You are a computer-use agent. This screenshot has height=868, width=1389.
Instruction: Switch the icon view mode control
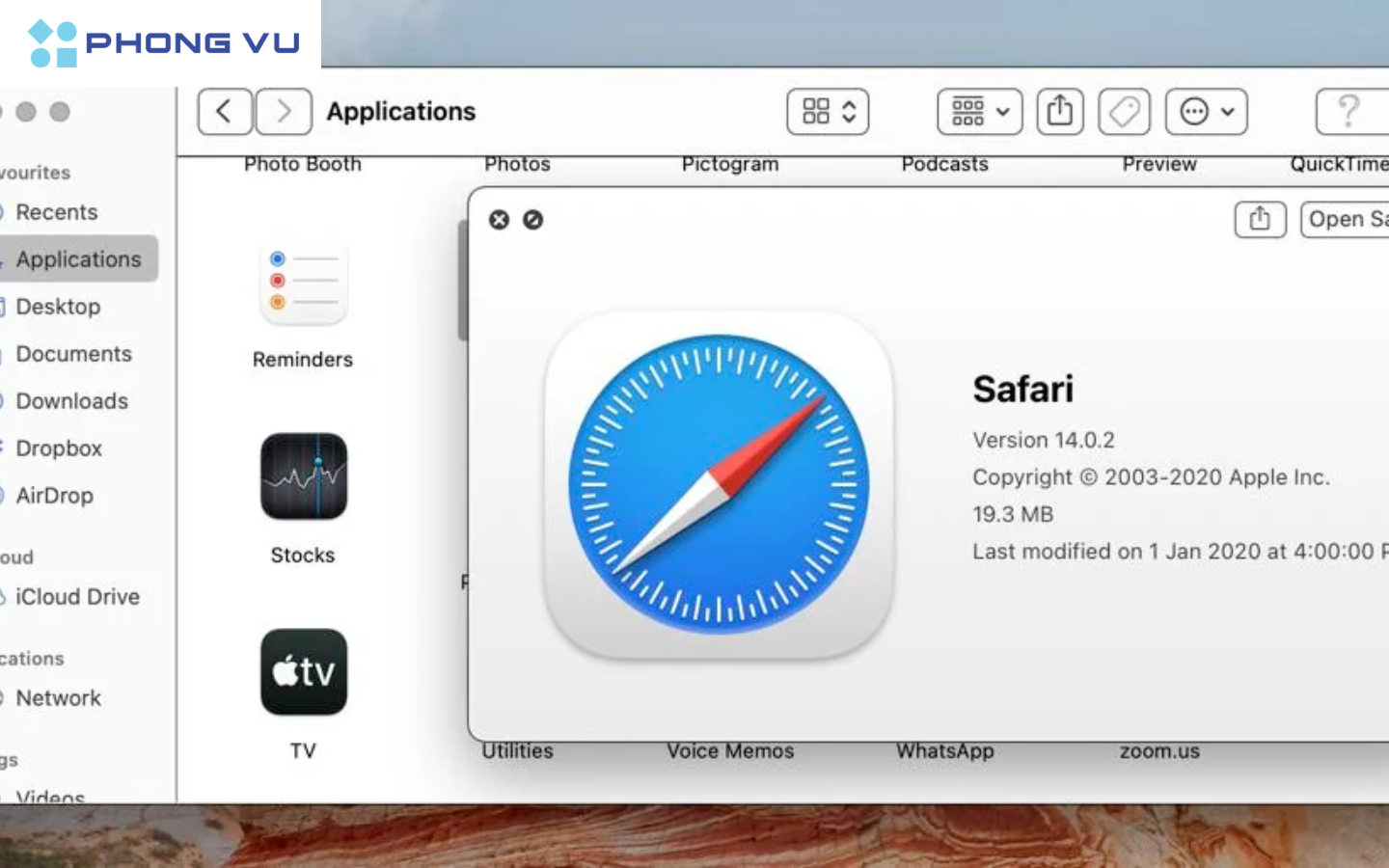pyautogui.click(x=828, y=112)
